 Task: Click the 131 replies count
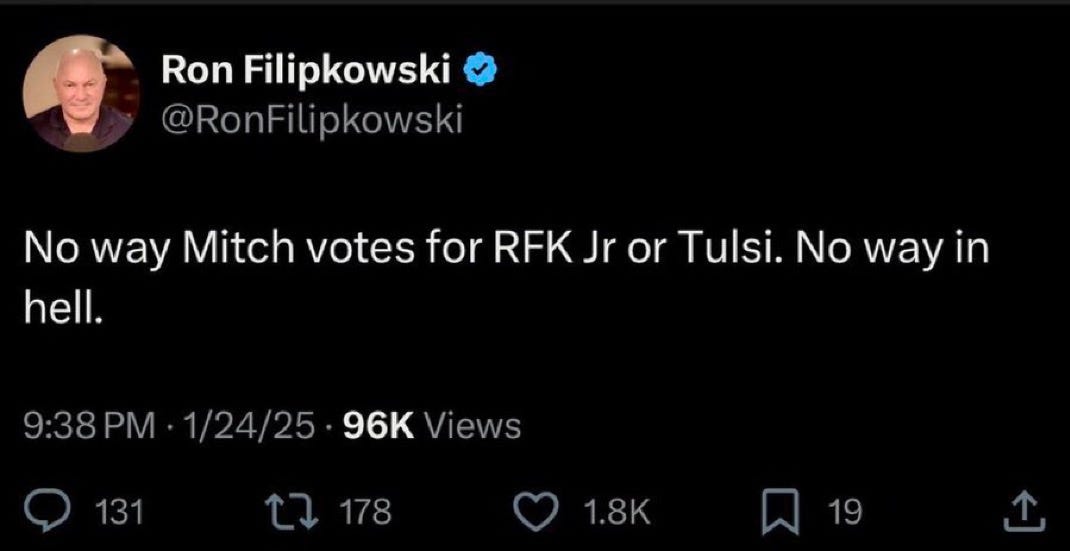pos(124,513)
